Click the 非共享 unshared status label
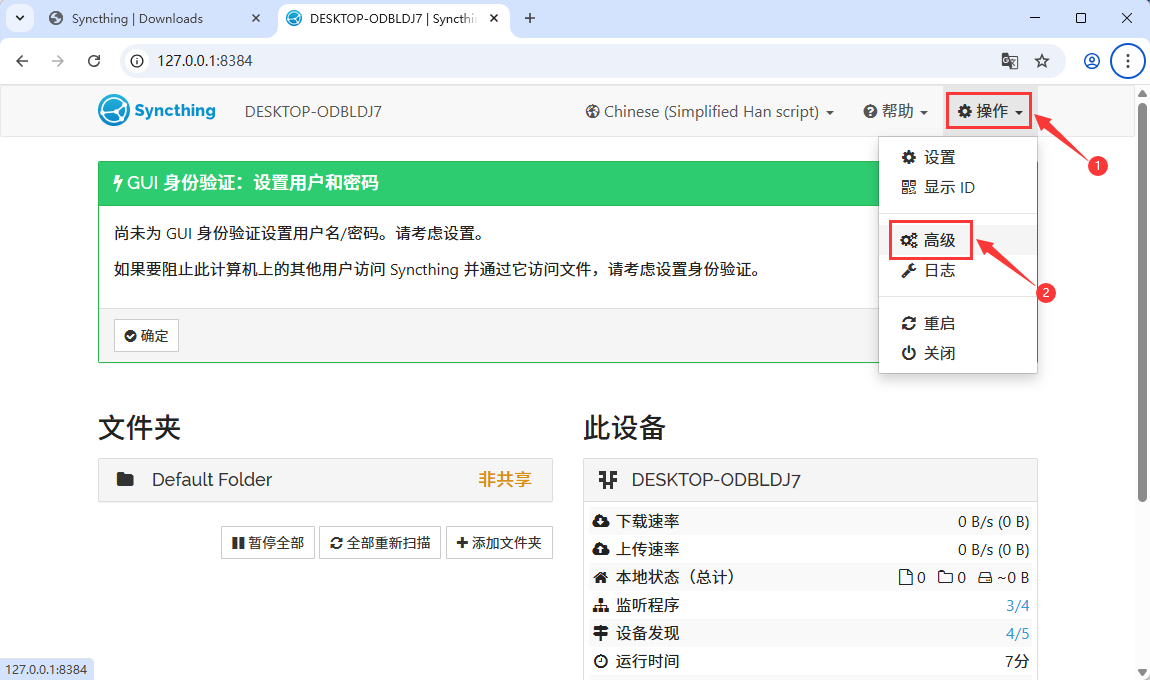The width and height of the screenshot is (1150, 681). coord(505,479)
